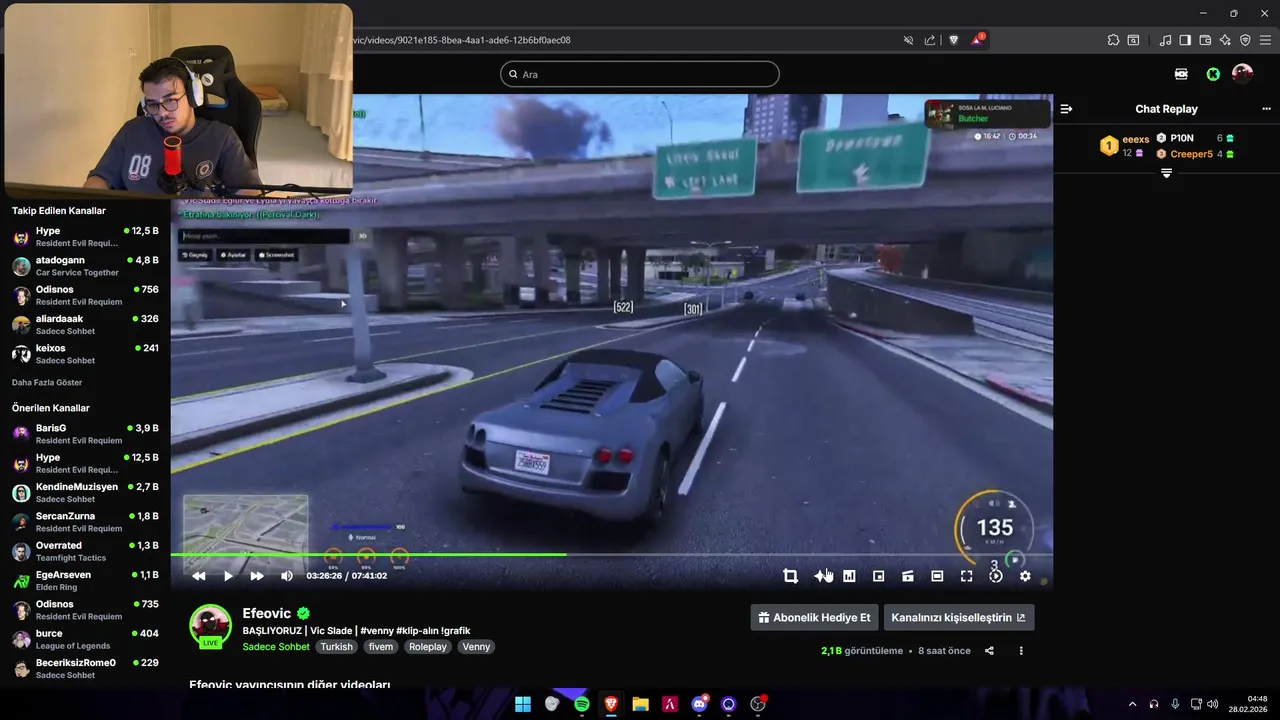Open Sadece Sohbet category link under title
The image size is (1280, 720).
(276, 647)
